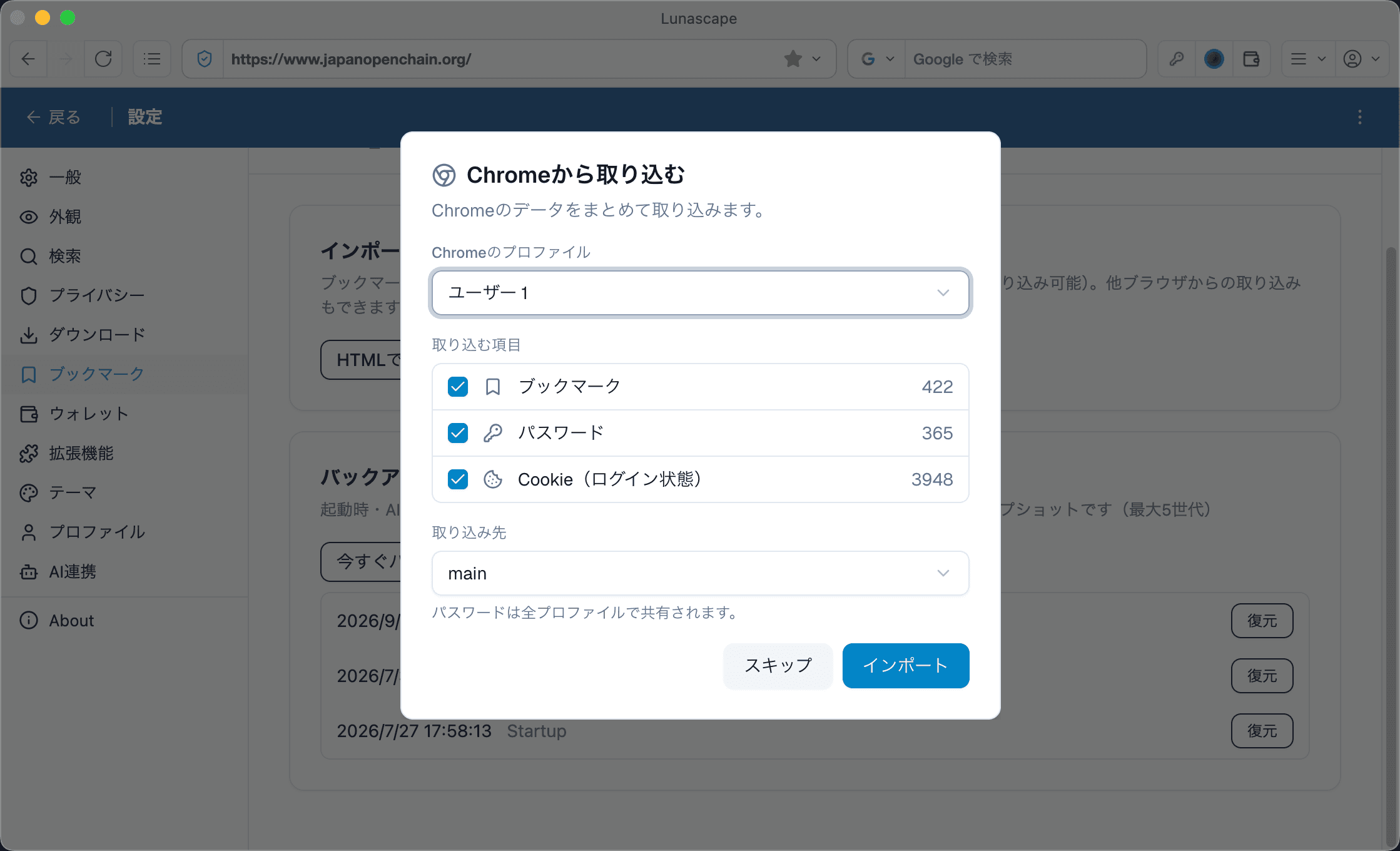This screenshot has height=851, width=1400.
Task: Open the user account dropdown
Action: click(1361, 59)
